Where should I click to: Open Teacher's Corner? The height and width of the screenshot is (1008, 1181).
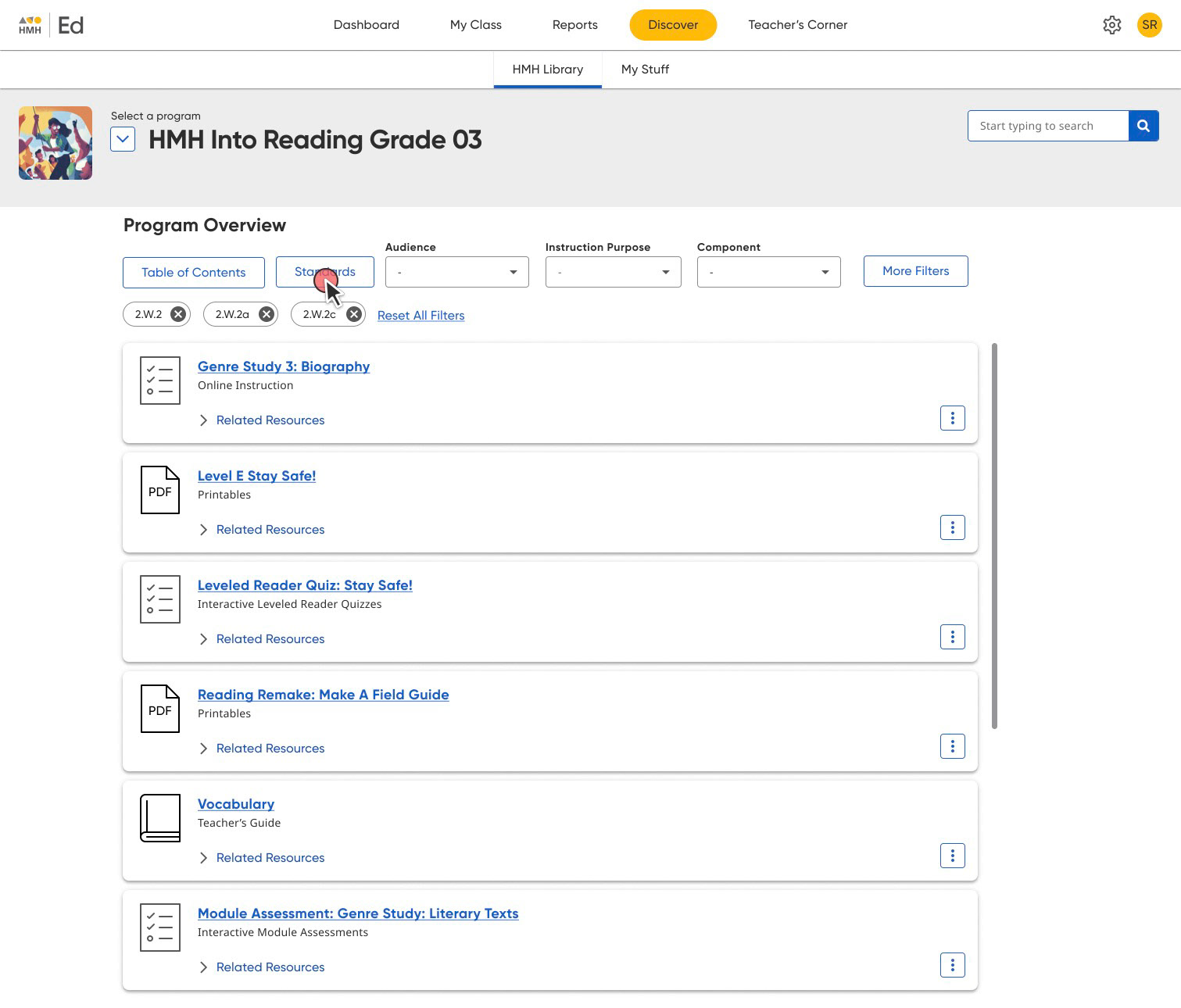click(797, 25)
